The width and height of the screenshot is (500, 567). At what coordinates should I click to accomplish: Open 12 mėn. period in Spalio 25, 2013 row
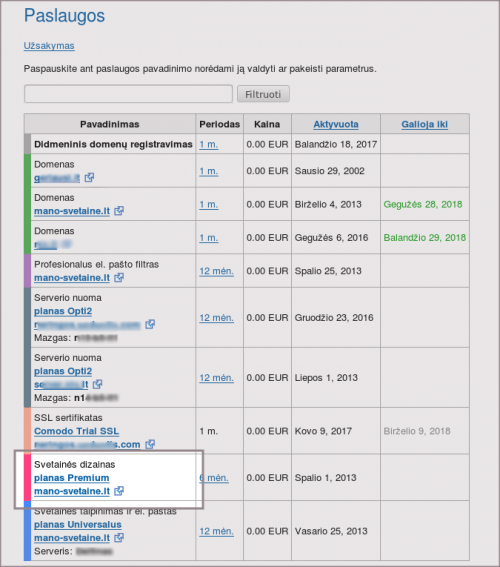pyautogui.click(x=217, y=271)
